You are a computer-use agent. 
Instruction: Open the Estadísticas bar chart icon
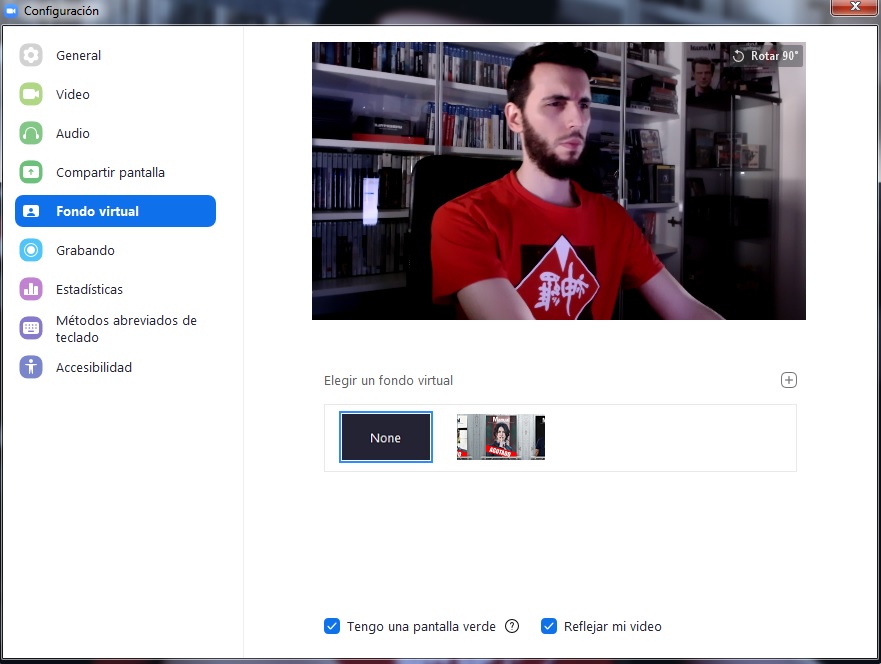31,290
